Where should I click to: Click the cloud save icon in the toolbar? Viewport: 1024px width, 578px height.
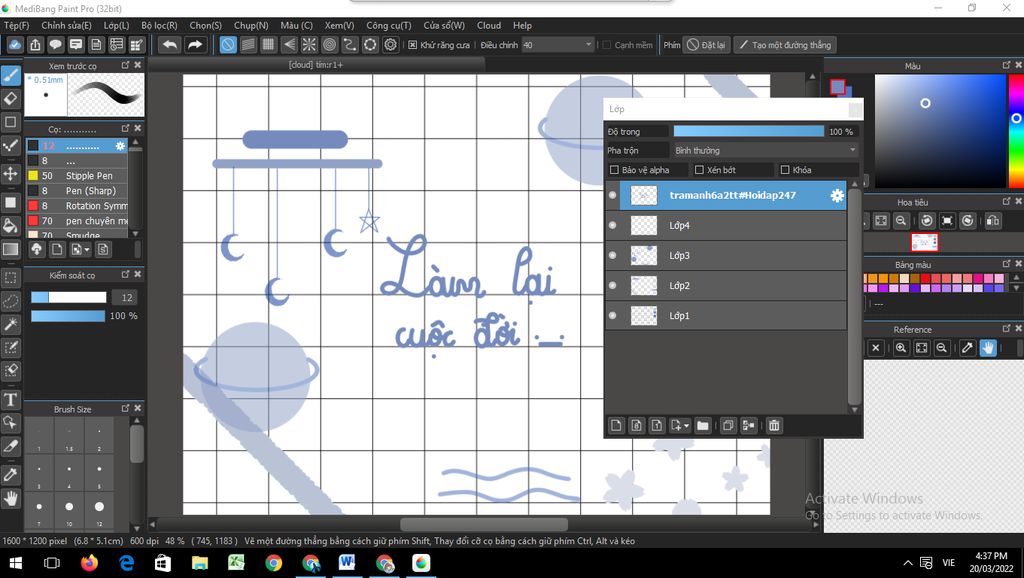[15, 44]
